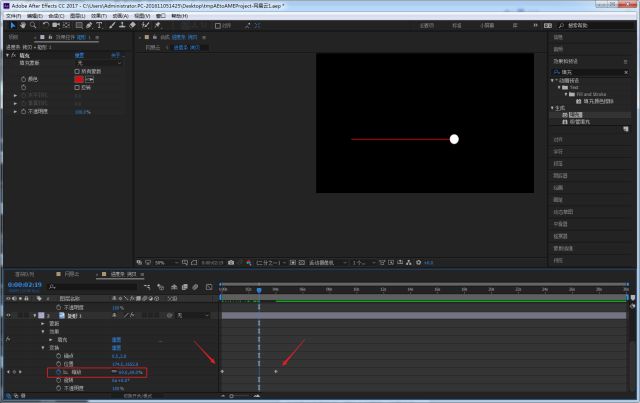
Task: Collapse the Text presets folder
Action: coord(559,87)
